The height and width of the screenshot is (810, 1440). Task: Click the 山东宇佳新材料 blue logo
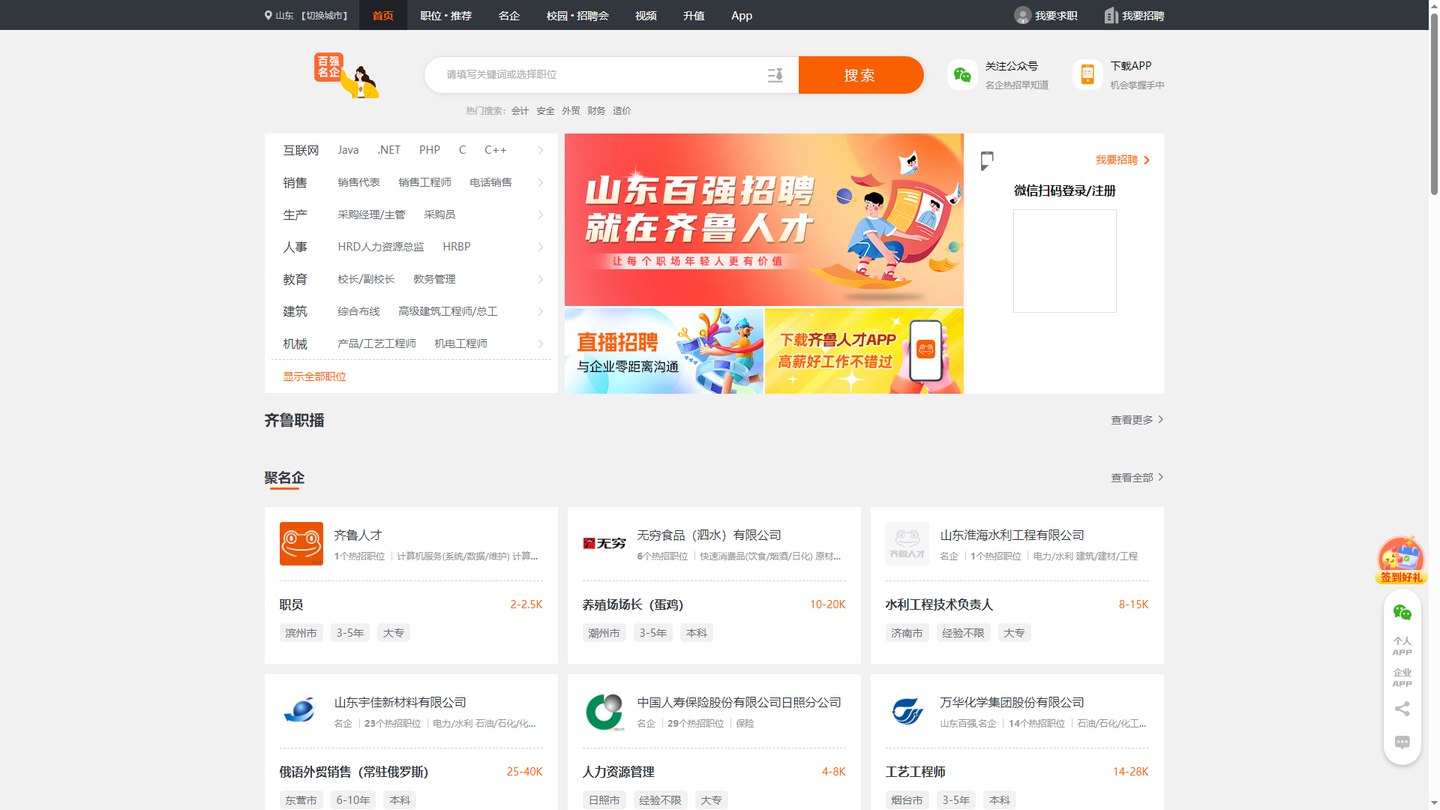coord(301,711)
